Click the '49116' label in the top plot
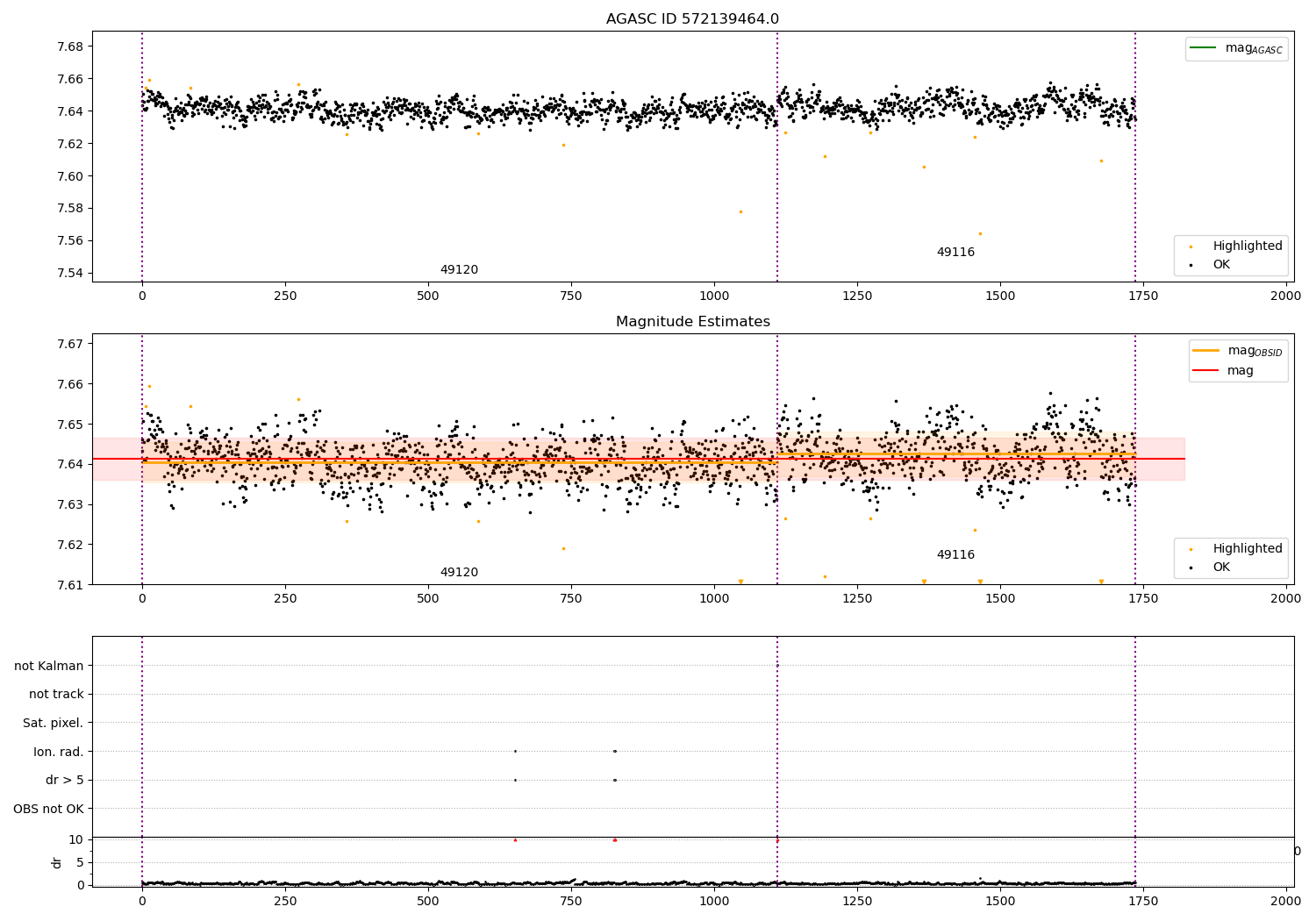The height and width of the screenshot is (921, 1316). click(x=955, y=253)
